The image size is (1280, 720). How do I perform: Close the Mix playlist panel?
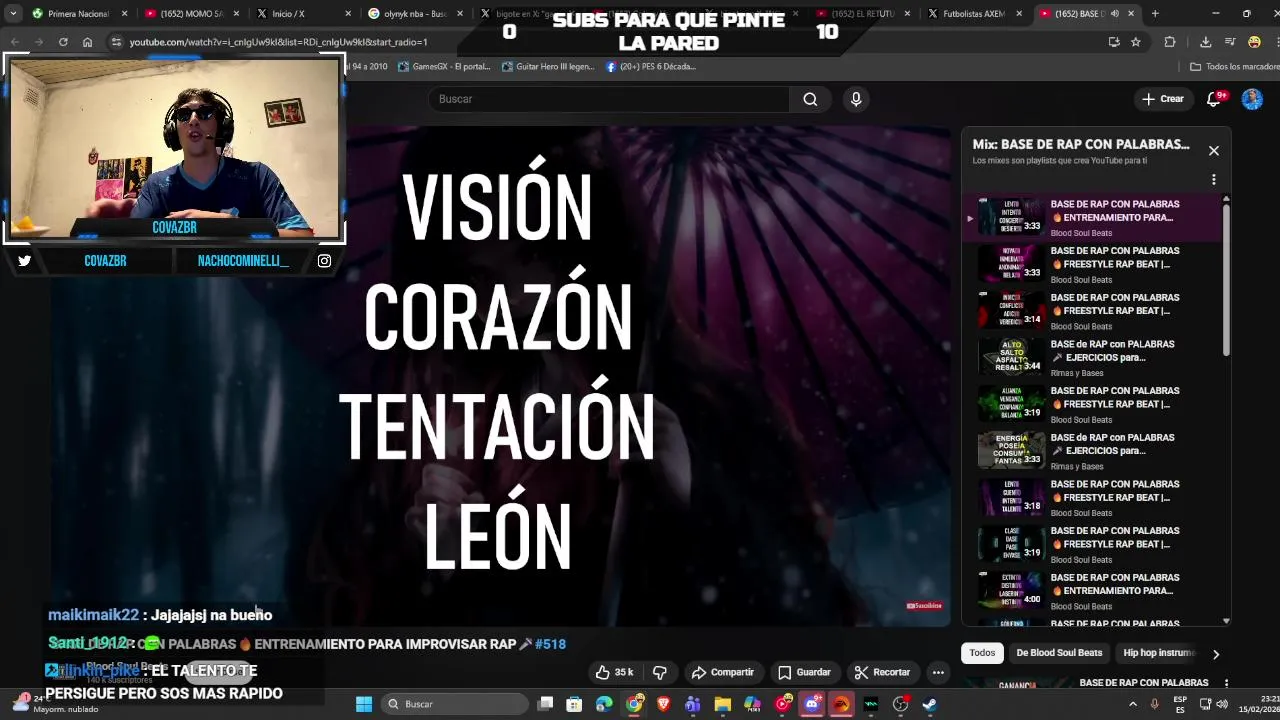tap(1214, 151)
